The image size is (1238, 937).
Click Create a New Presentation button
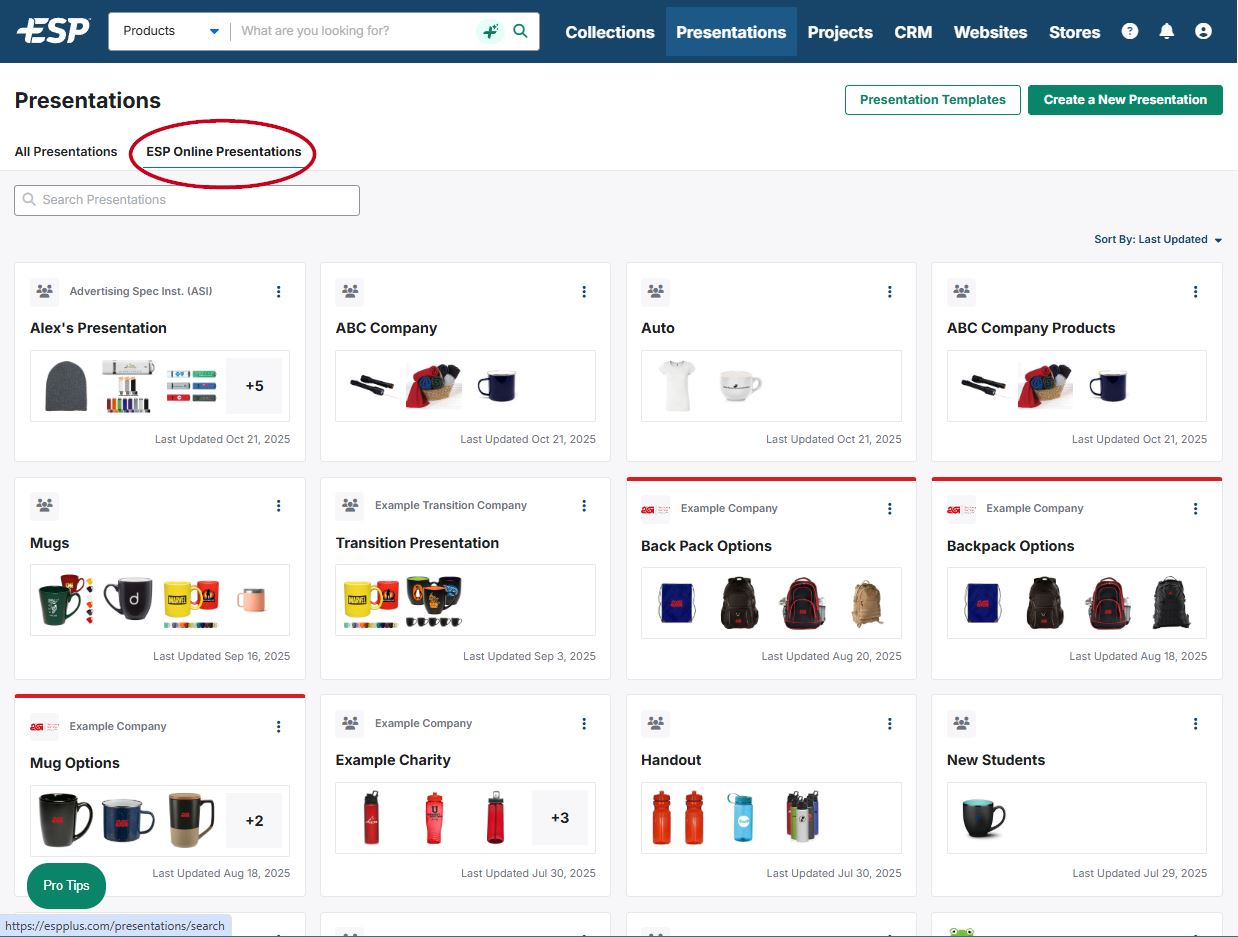[1125, 100]
